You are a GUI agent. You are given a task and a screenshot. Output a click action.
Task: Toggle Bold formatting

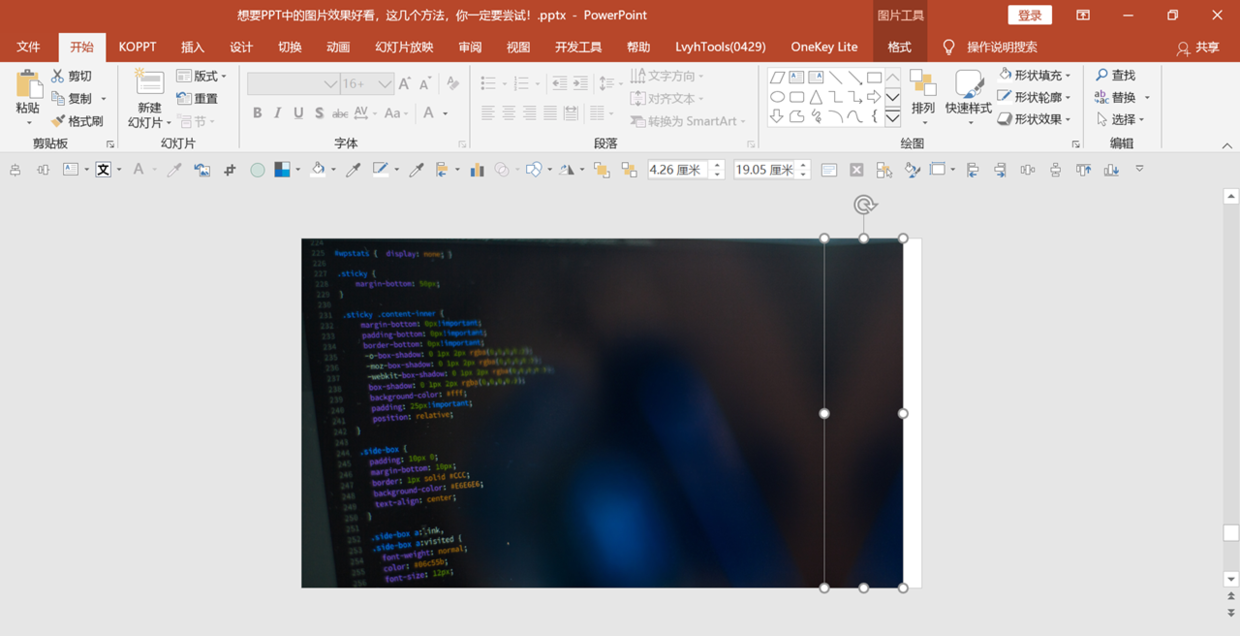pos(257,113)
